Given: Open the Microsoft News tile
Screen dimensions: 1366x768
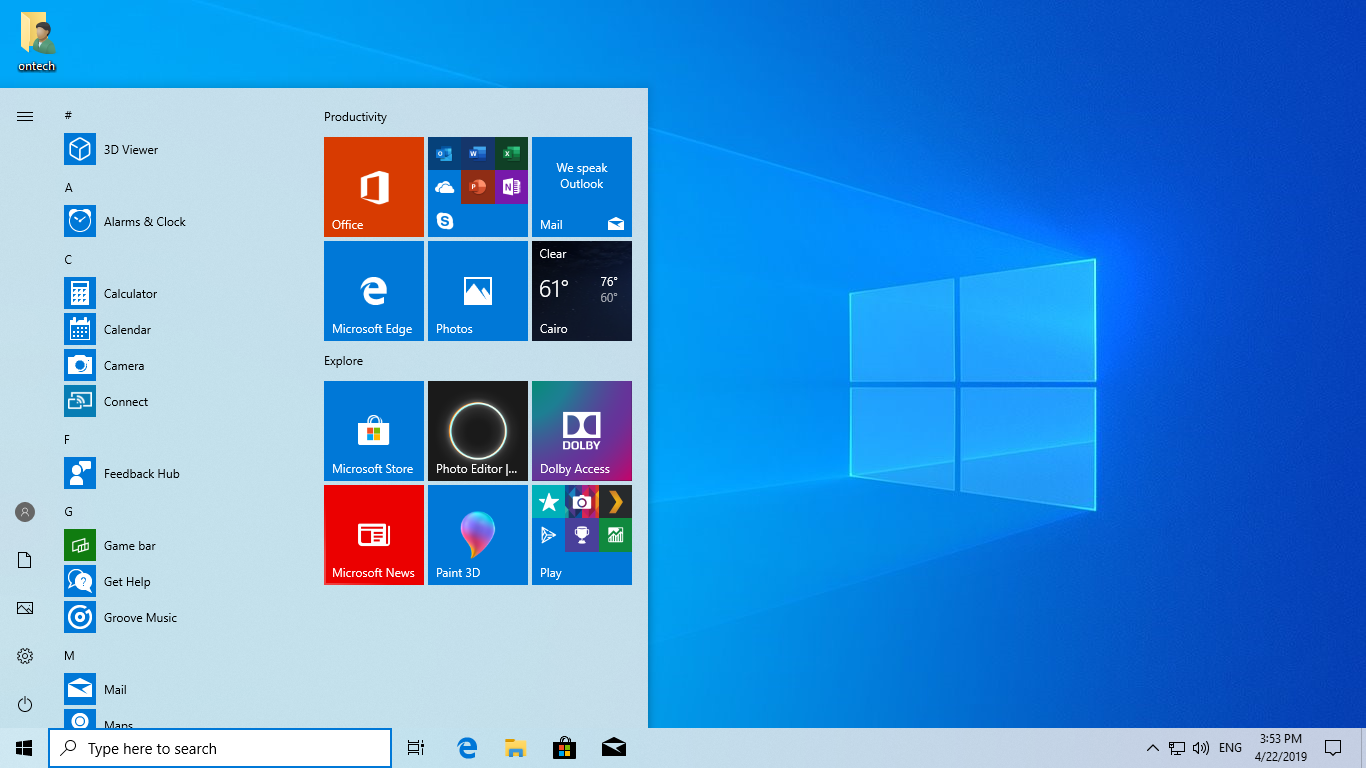Looking at the screenshot, I should [374, 535].
